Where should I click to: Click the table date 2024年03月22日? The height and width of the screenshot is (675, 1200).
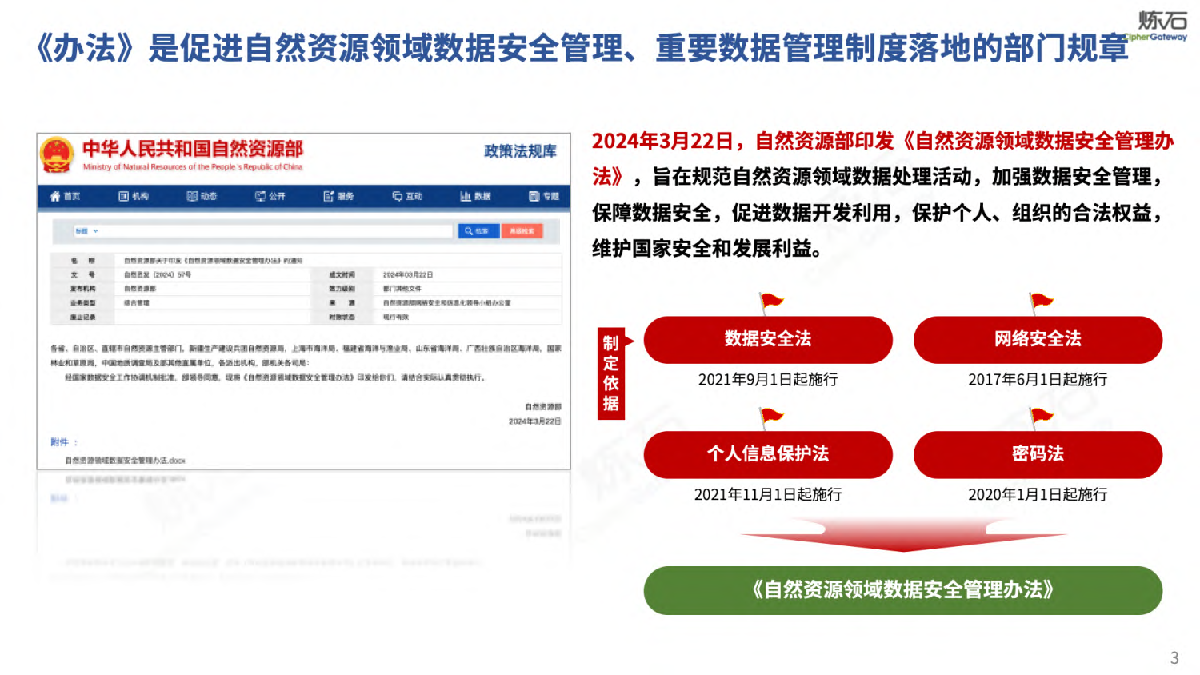(x=407, y=273)
